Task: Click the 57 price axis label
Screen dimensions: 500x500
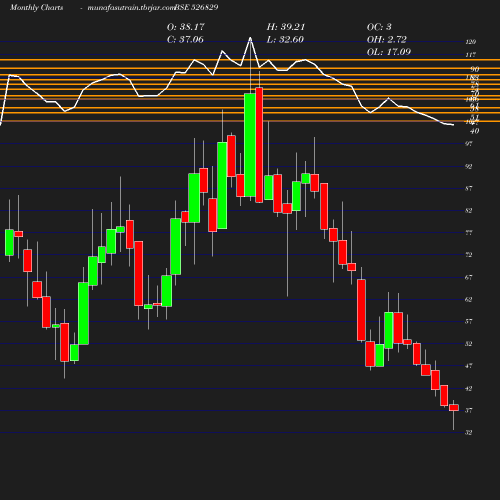Action: click(x=469, y=322)
